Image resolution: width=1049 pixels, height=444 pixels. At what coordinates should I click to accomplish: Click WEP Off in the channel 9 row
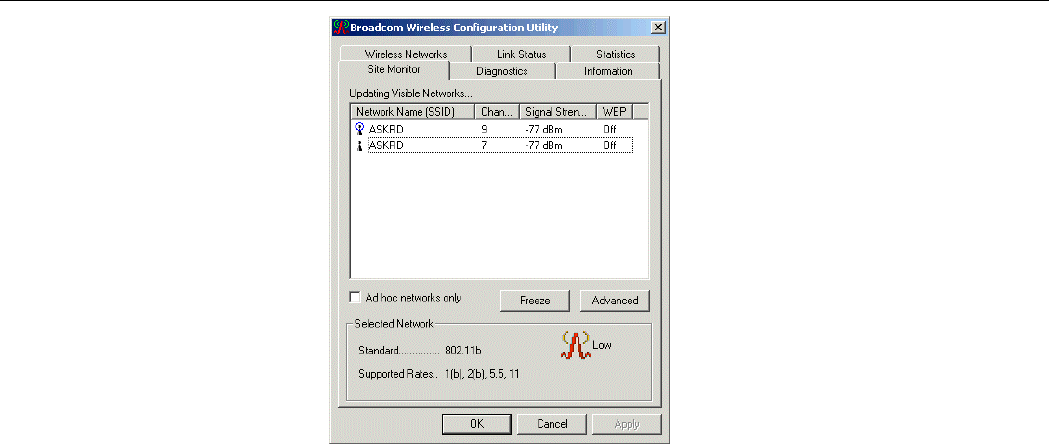tap(609, 129)
